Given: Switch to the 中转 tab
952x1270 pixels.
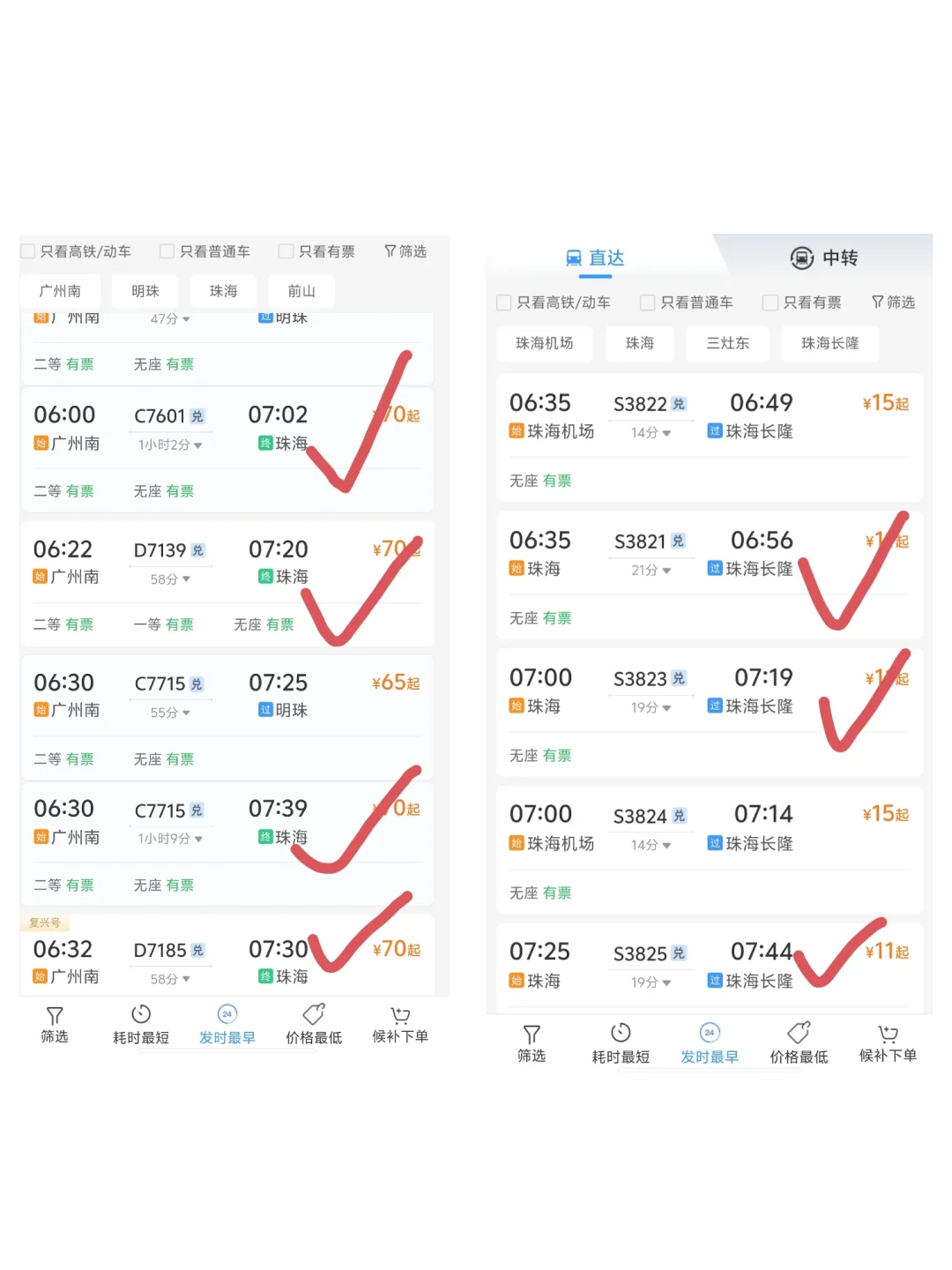Looking at the screenshot, I should tap(824, 258).
